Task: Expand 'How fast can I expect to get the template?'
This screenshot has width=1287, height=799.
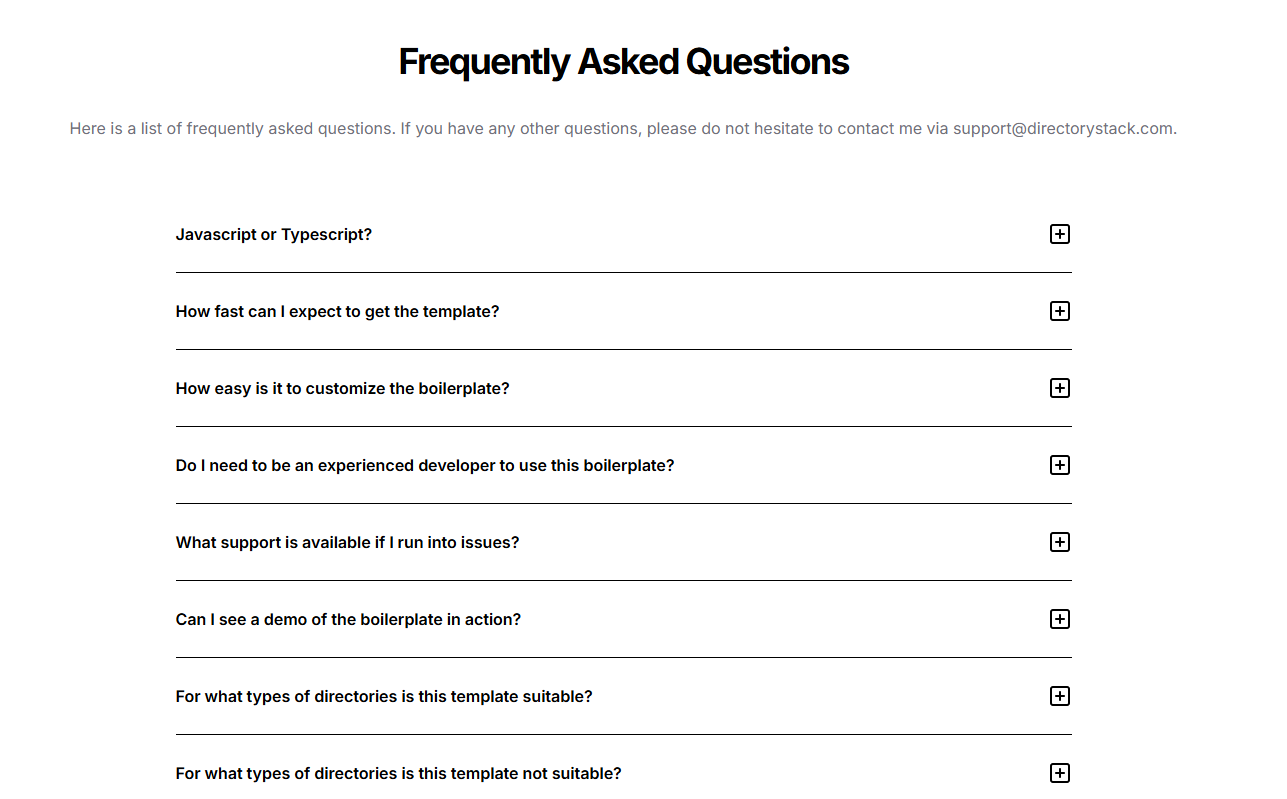Action: pos(337,312)
